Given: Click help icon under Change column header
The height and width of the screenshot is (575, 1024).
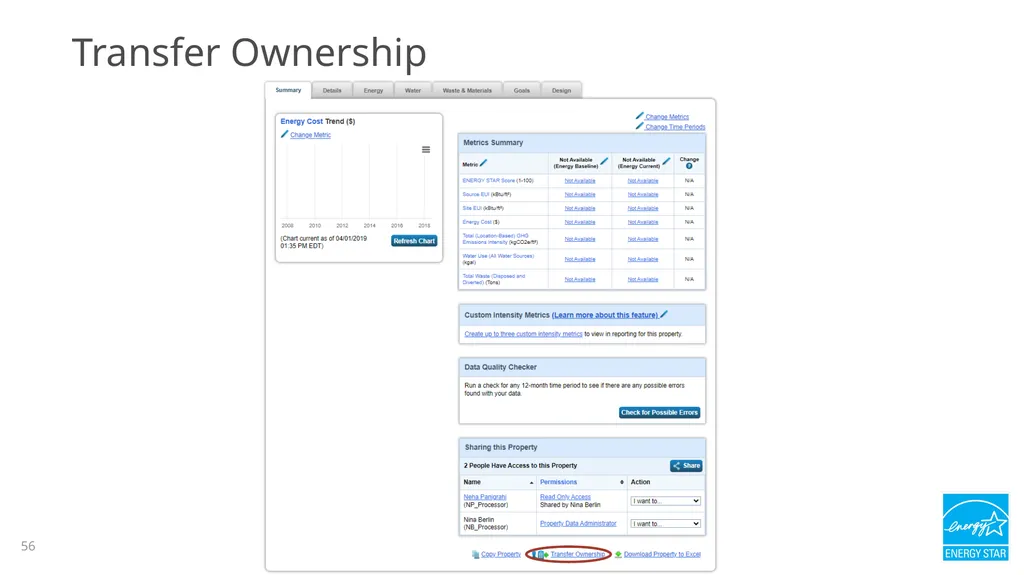Looking at the screenshot, I should point(689,166).
